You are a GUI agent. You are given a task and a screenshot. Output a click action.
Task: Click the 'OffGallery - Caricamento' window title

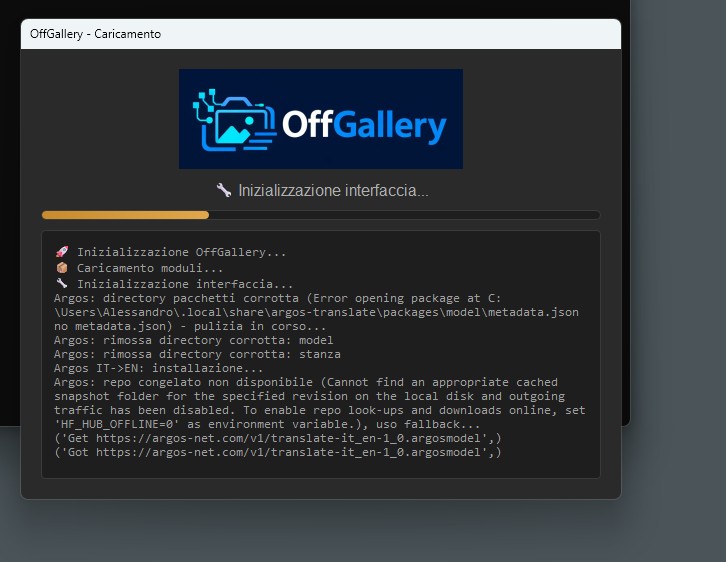point(95,34)
